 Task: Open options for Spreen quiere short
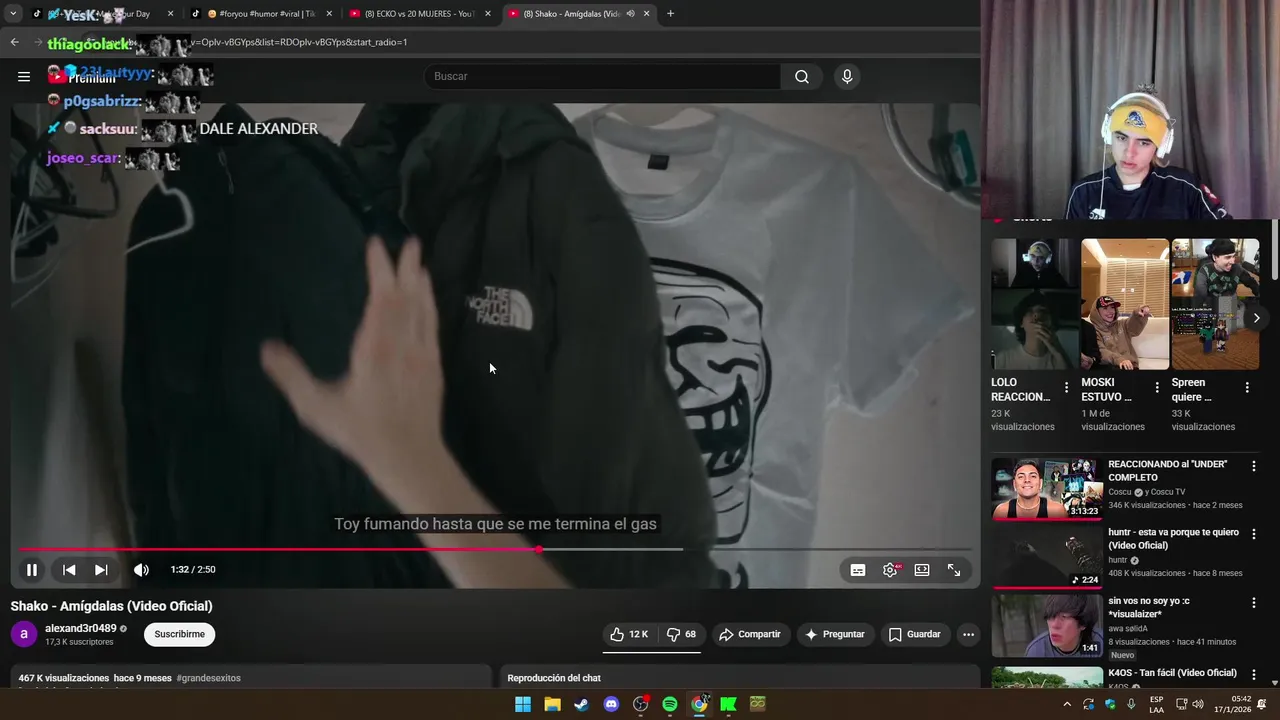pos(1247,387)
